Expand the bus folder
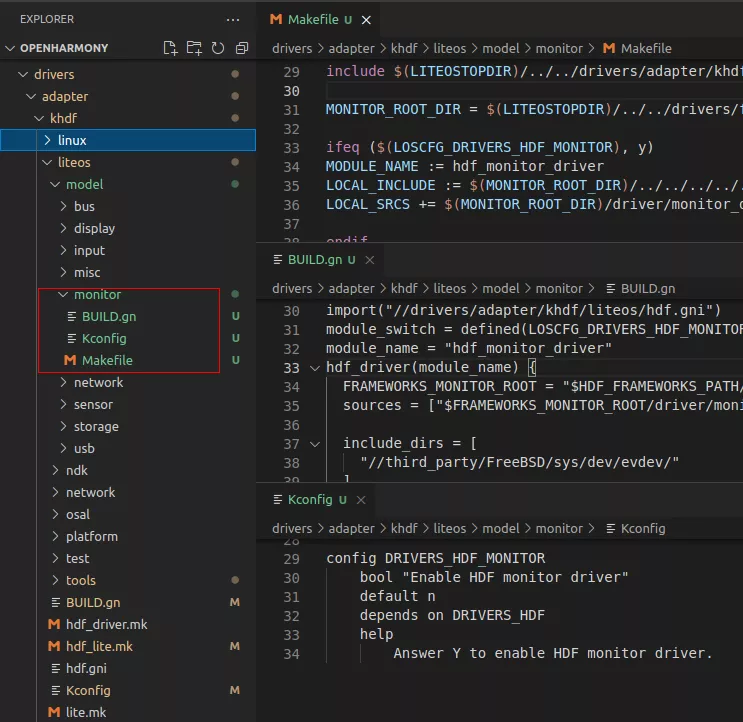This screenshot has height=722, width=743. click(x=128, y=206)
